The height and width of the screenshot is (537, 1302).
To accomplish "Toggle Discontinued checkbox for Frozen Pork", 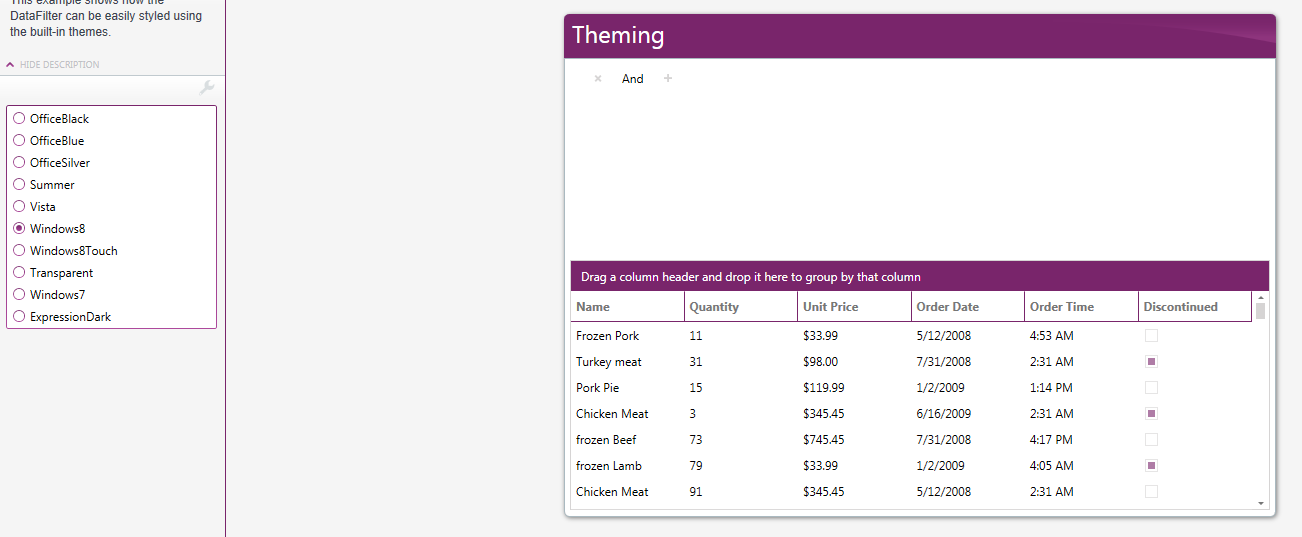I will 1151,336.
